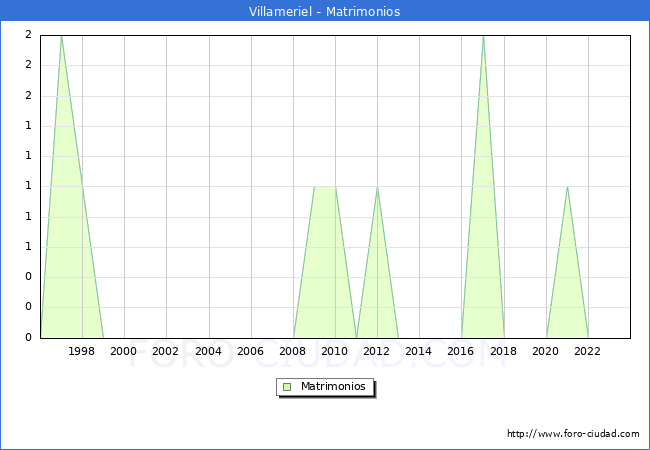This screenshot has width=650, height=450.
Task: Click the 2006 x-axis label
Action: coord(250,351)
